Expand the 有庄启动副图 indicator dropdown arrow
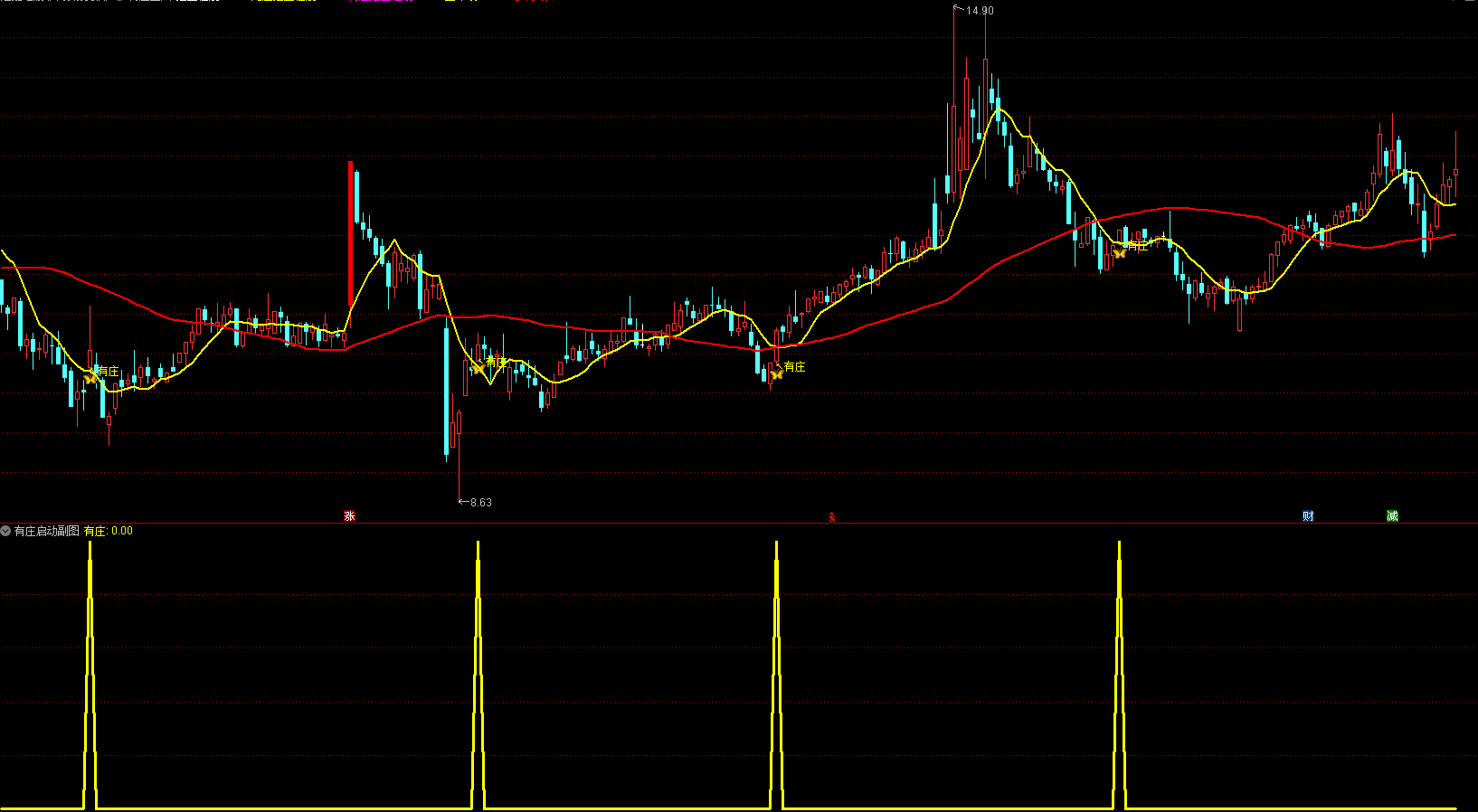The width and height of the screenshot is (1478, 812). [x=6, y=531]
